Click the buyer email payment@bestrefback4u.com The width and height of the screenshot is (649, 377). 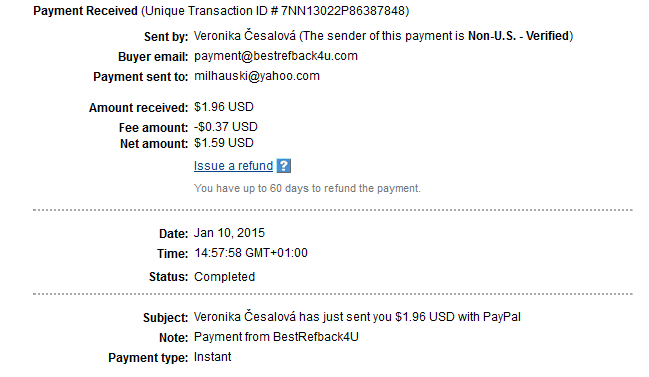[x=276, y=56]
